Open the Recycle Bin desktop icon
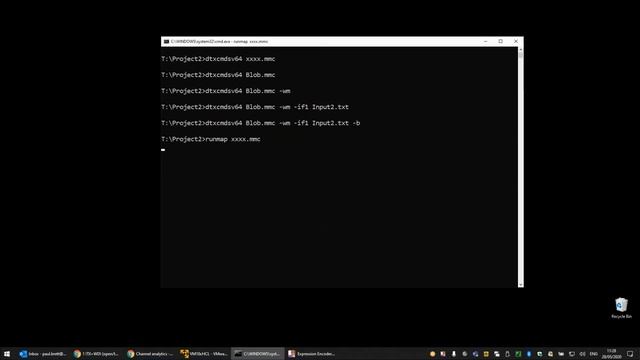 [x=621, y=308]
